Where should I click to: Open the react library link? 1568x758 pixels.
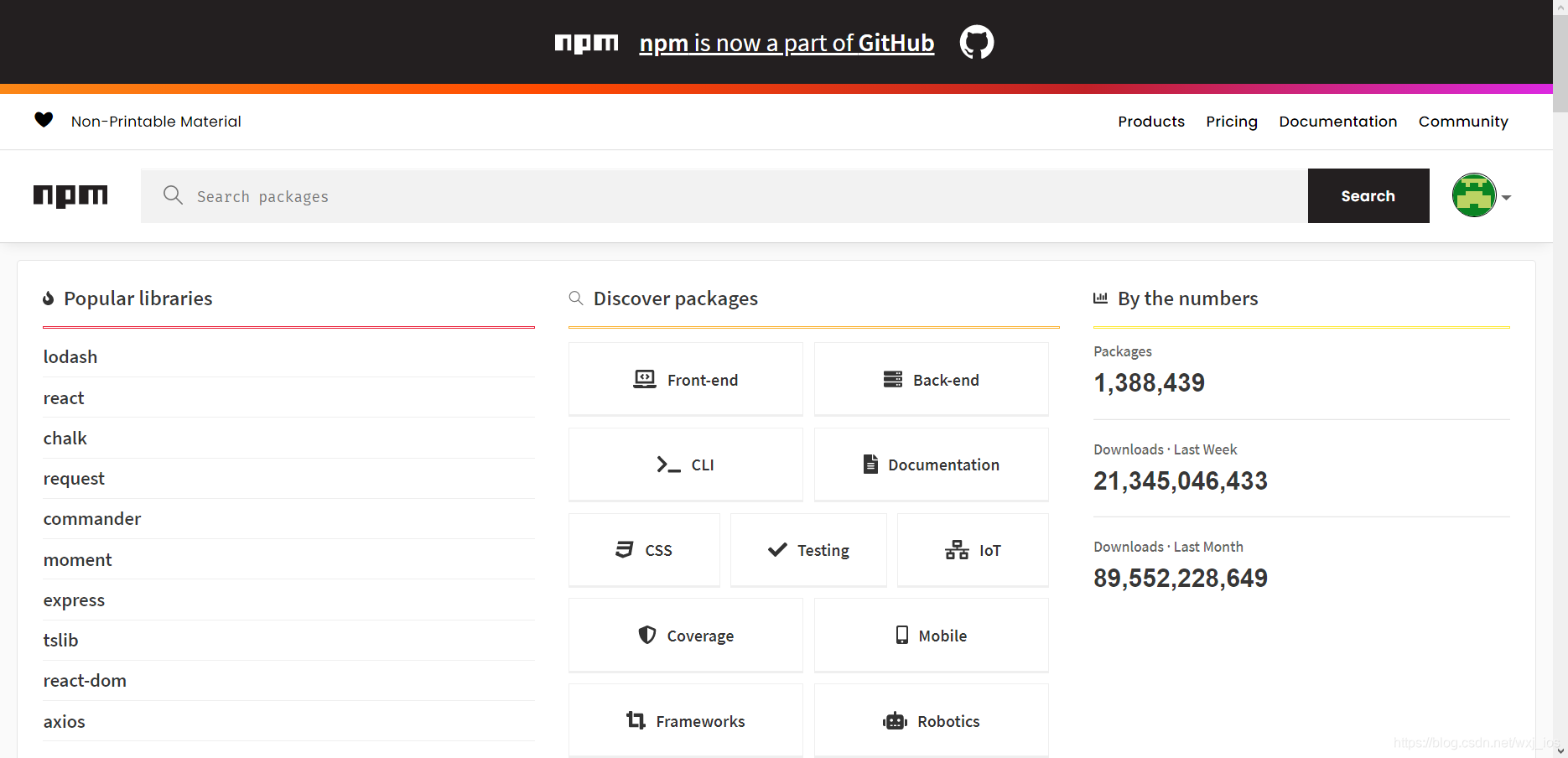[64, 397]
